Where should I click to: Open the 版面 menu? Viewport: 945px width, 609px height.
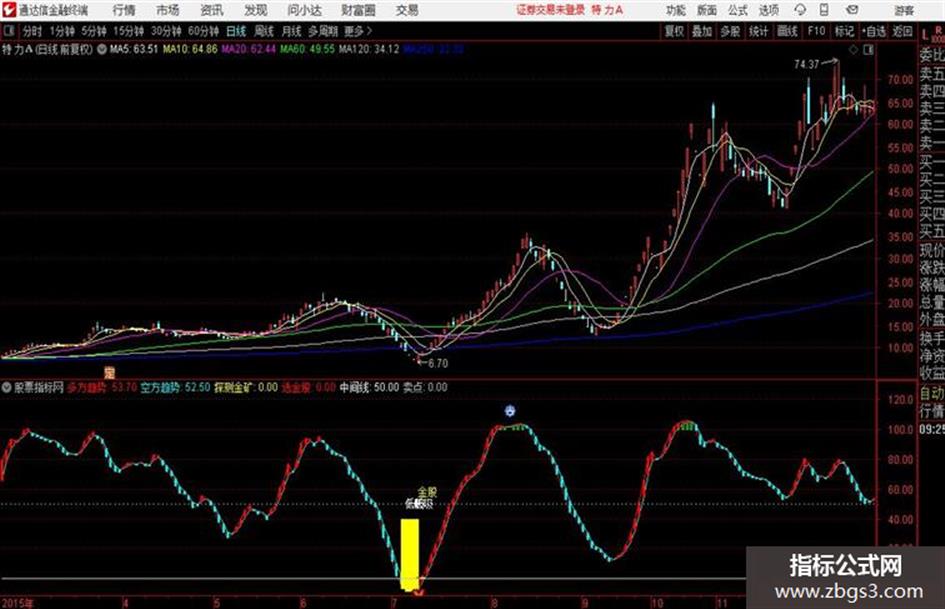[x=707, y=10]
